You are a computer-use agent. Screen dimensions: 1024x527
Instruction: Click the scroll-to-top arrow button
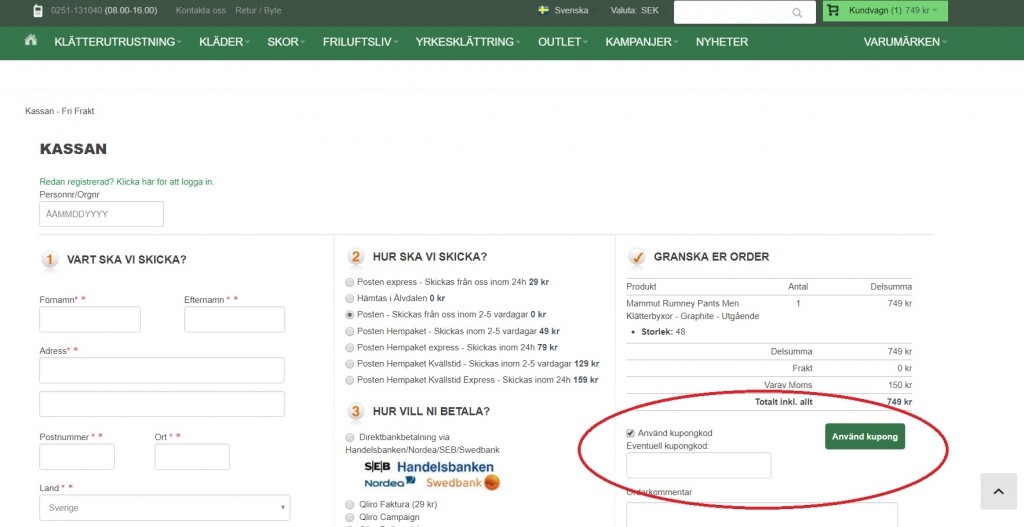pos(999,491)
